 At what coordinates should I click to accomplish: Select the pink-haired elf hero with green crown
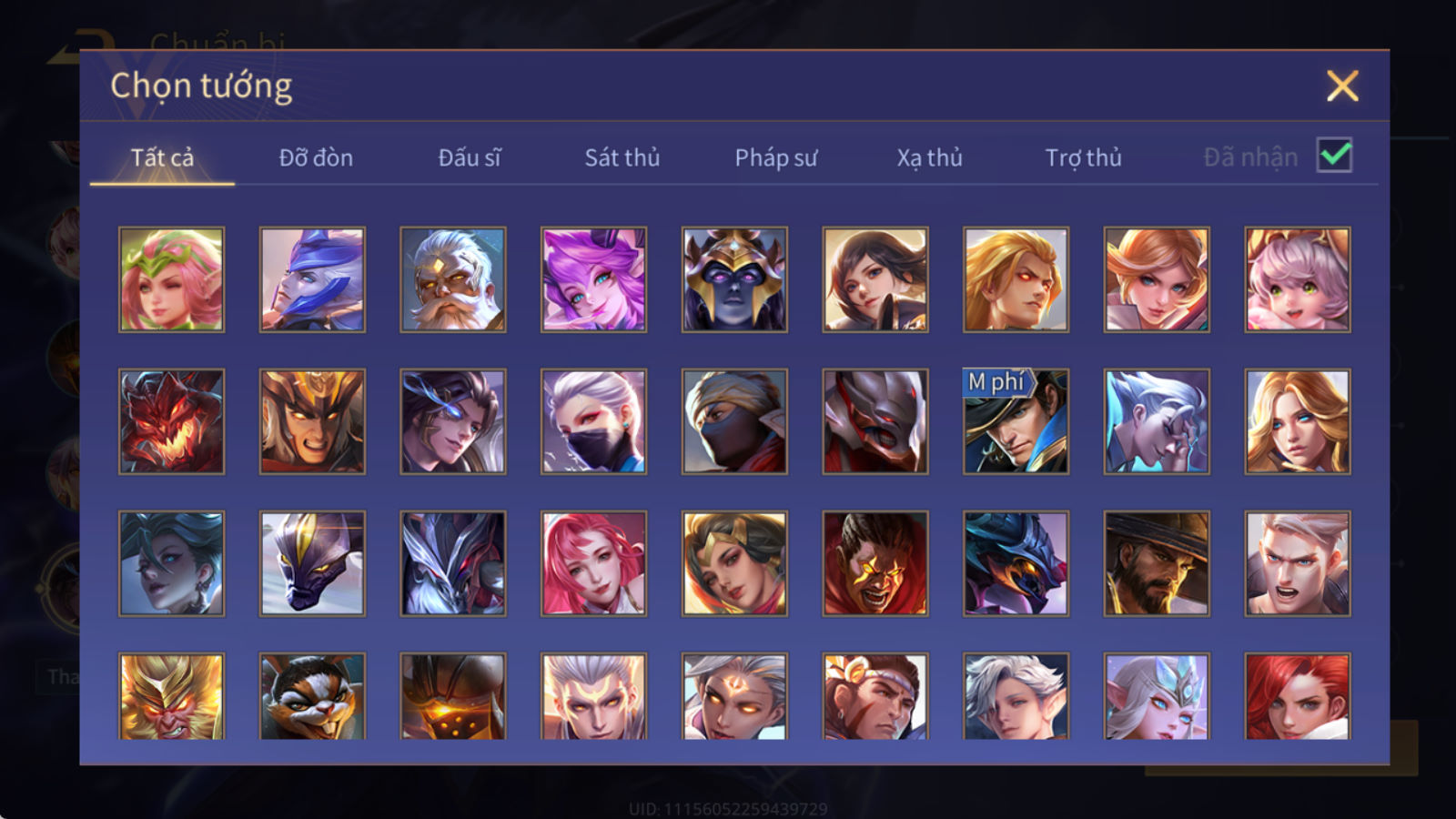tap(171, 279)
